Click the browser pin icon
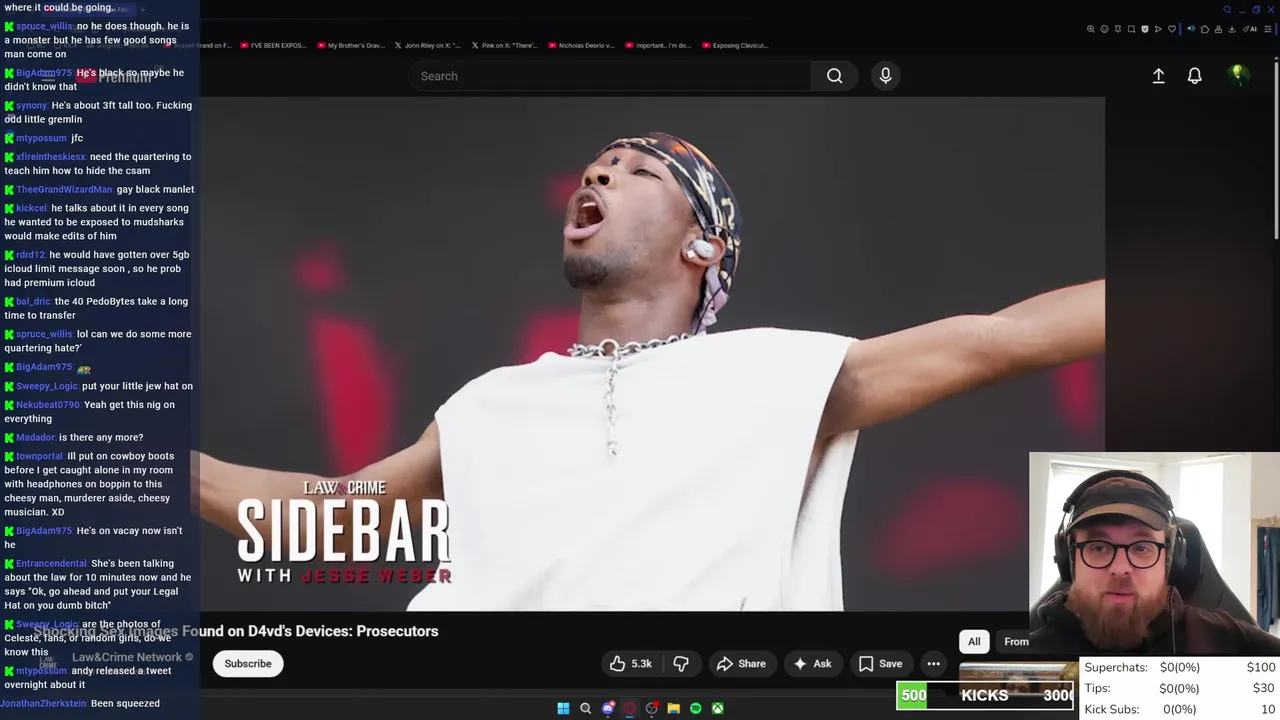1280x720 pixels. coord(1118,29)
